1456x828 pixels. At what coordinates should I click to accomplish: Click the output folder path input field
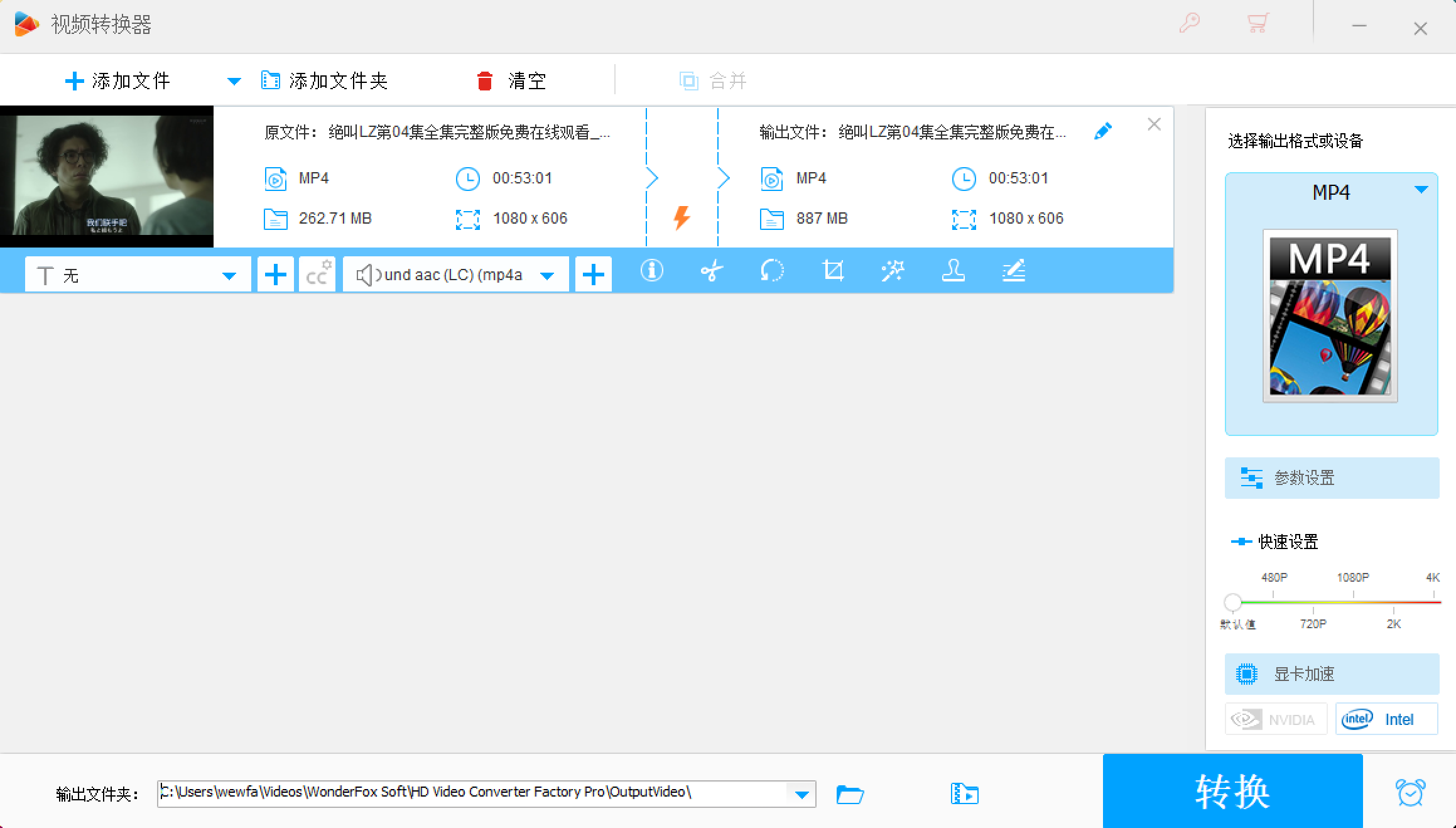click(x=484, y=791)
